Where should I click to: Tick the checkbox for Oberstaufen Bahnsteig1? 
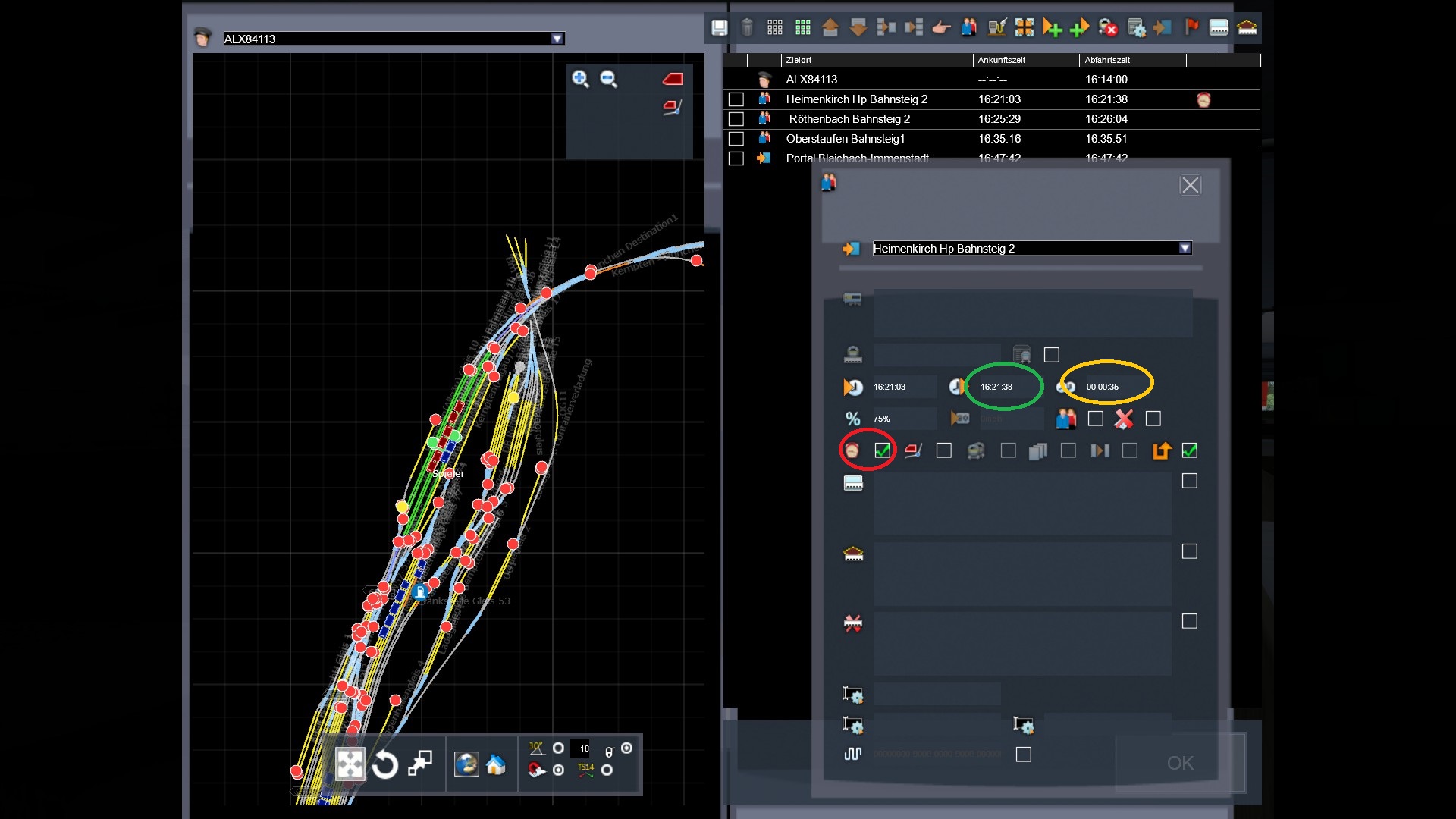pos(736,139)
